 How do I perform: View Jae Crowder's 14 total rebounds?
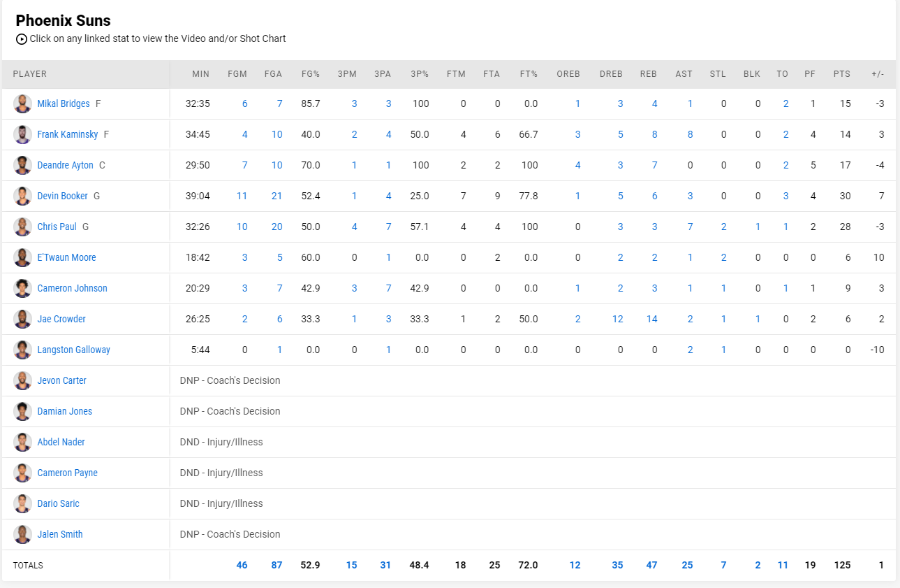pyautogui.click(x=651, y=319)
